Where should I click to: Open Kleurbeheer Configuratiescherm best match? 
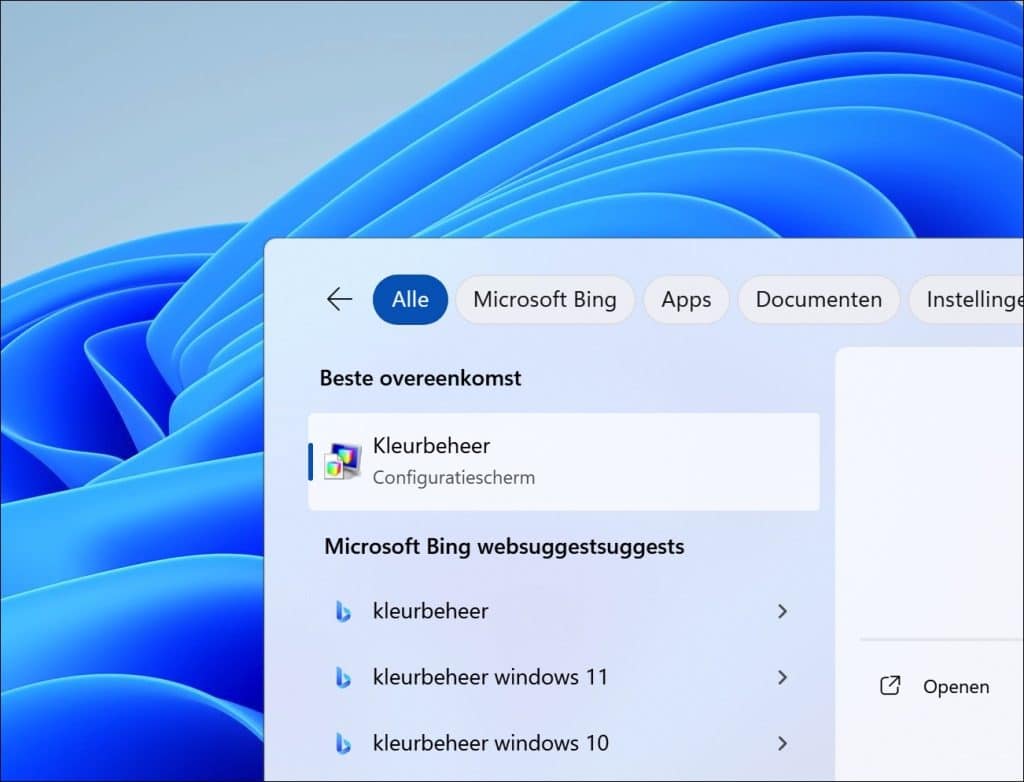pyautogui.click(x=564, y=461)
